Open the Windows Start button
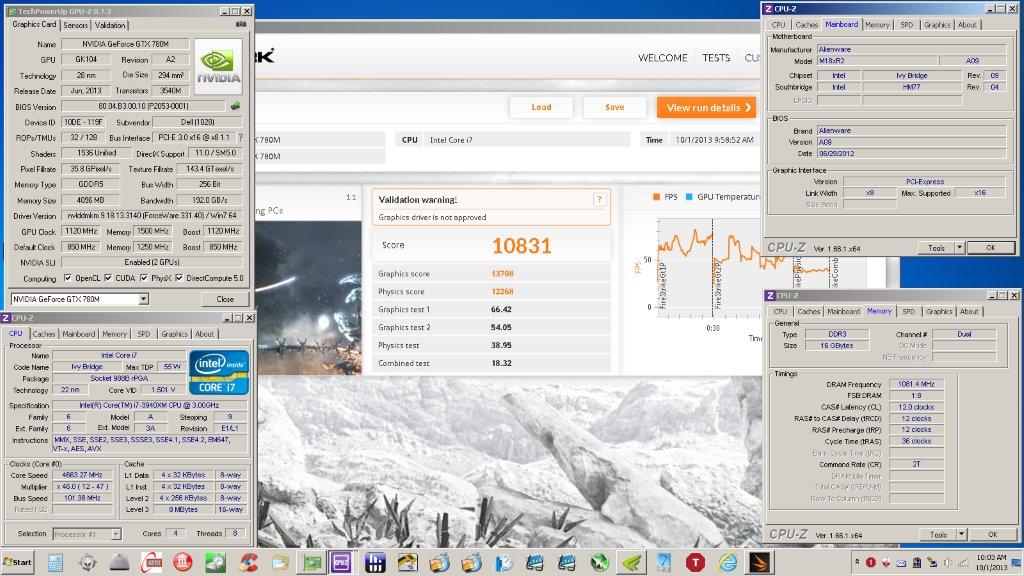 click(x=18, y=562)
